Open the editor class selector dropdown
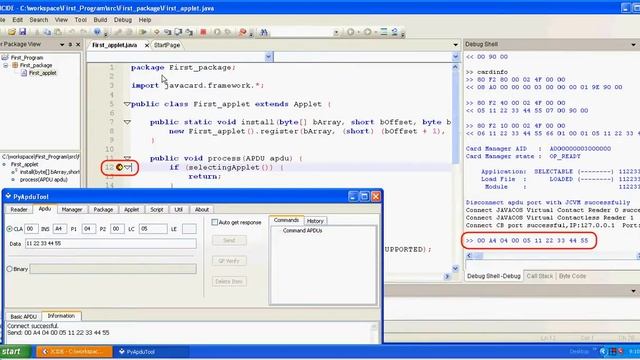Viewport: 640px width, 360px height. 269,57
